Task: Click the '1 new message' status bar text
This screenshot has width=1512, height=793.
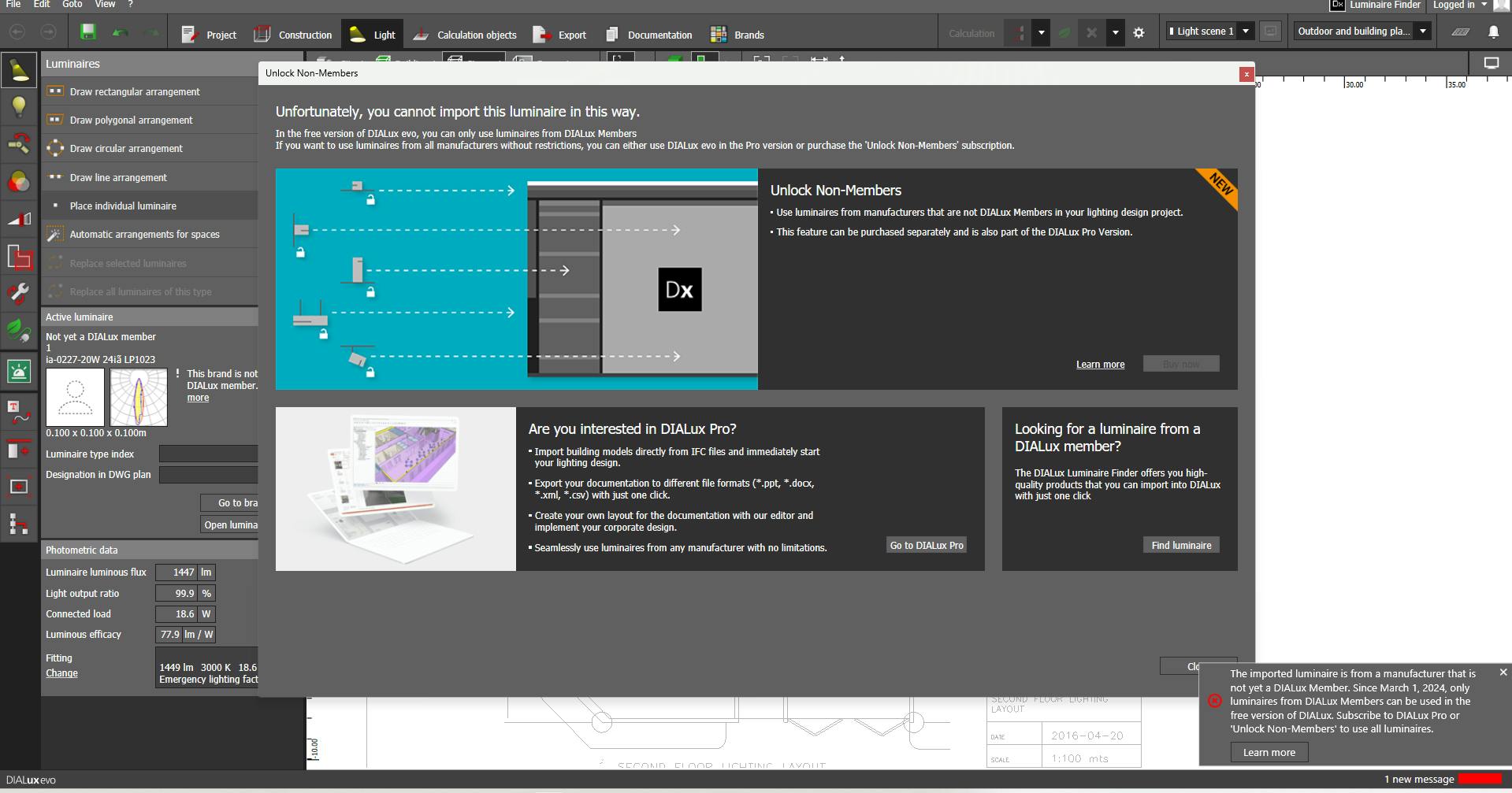Action: 1418,779
